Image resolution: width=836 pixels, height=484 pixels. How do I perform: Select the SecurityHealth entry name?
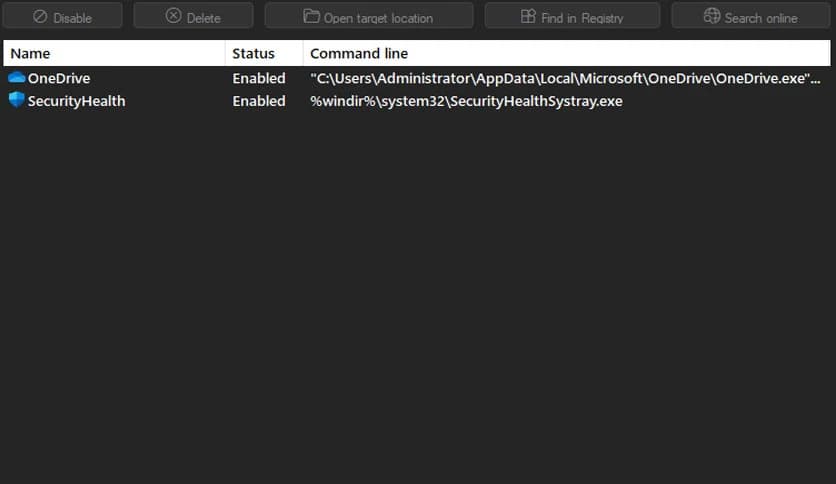[76, 101]
